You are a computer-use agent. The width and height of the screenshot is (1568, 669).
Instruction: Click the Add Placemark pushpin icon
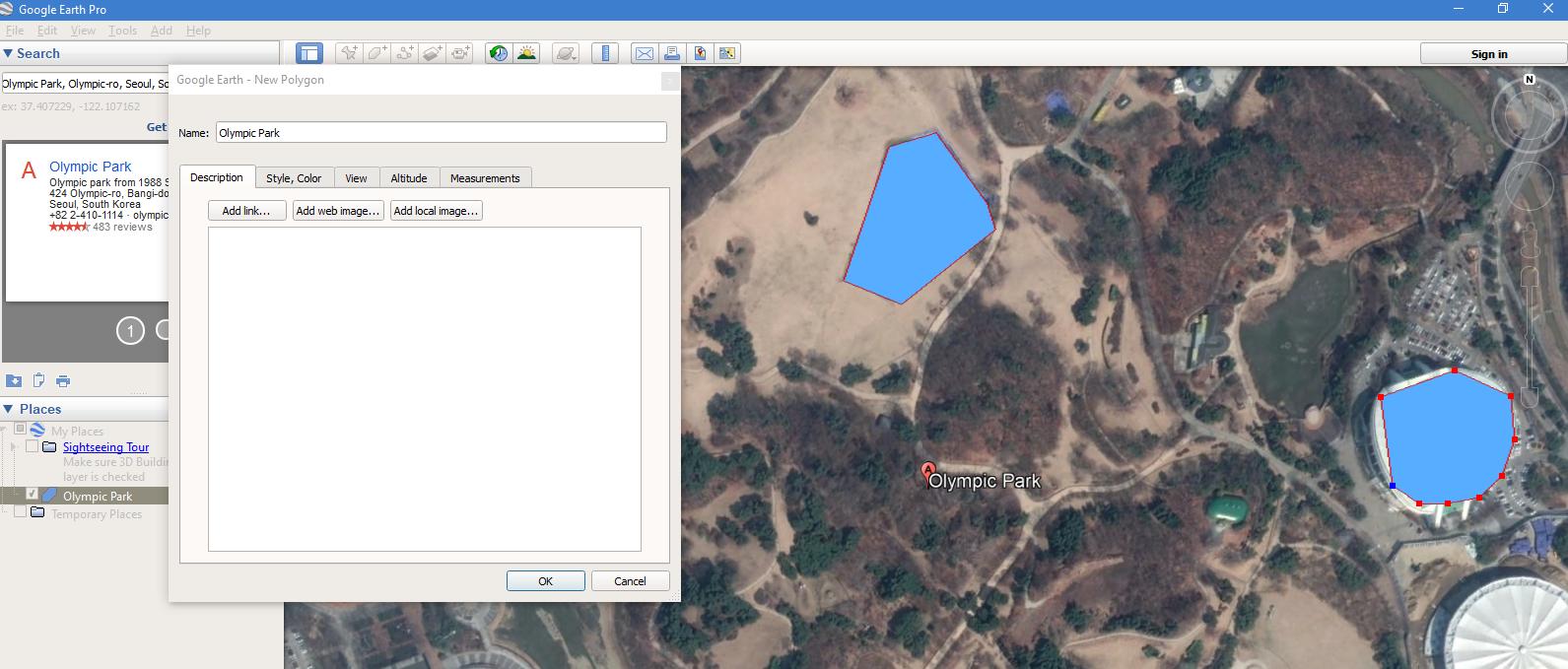(x=349, y=53)
